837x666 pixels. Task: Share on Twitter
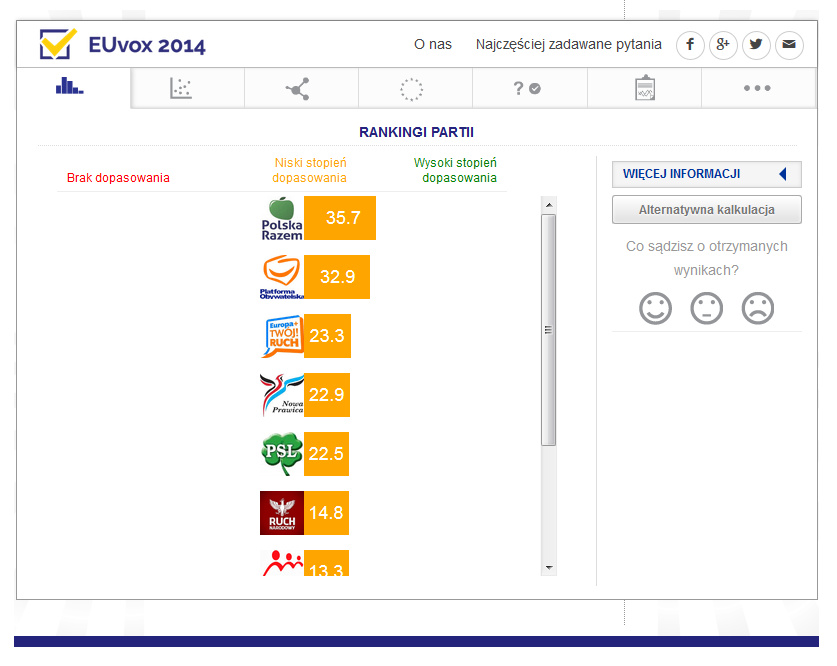[x=756, y=44]
